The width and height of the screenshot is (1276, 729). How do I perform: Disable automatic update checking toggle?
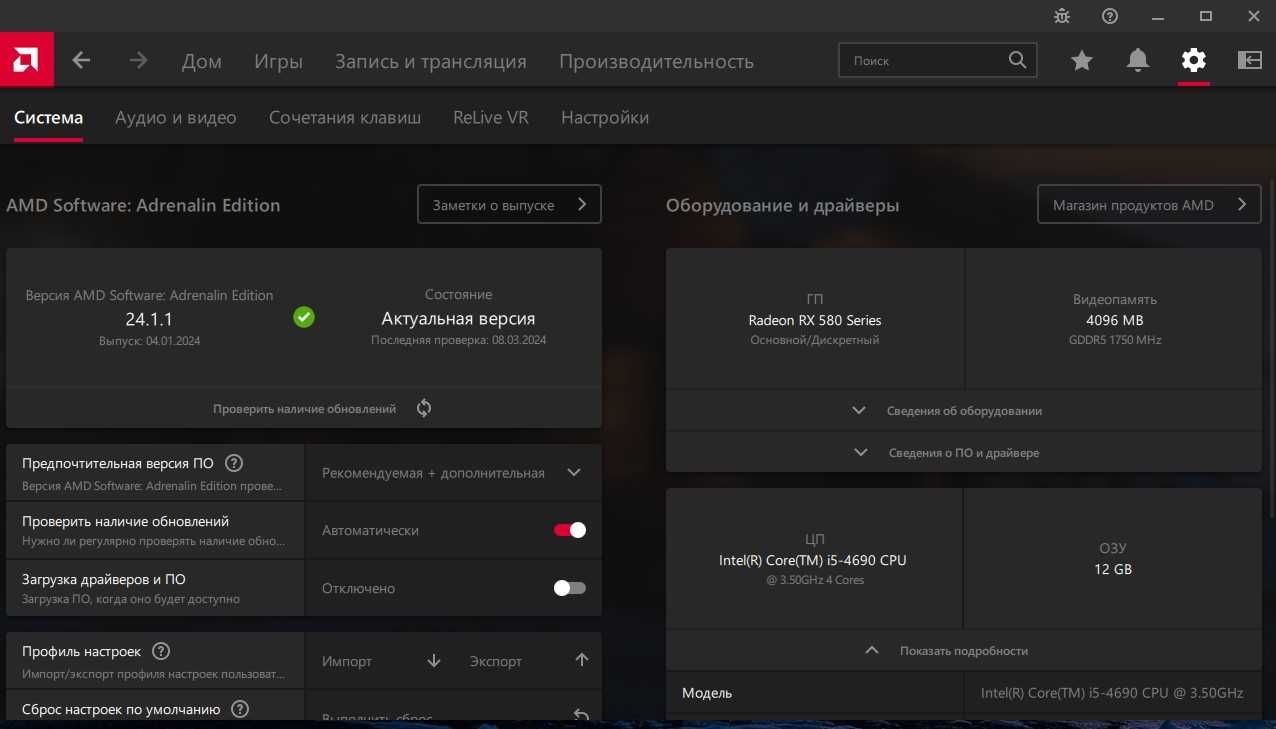[570, 530]
